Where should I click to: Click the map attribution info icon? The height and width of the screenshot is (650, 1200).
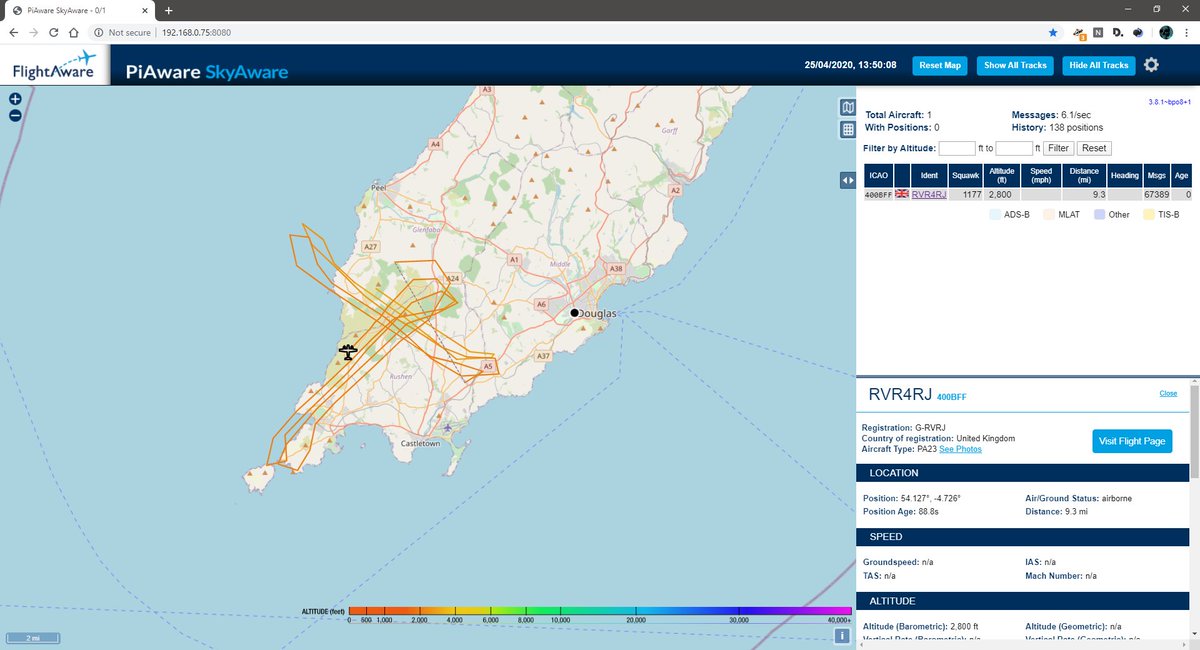tap(842, 635)
